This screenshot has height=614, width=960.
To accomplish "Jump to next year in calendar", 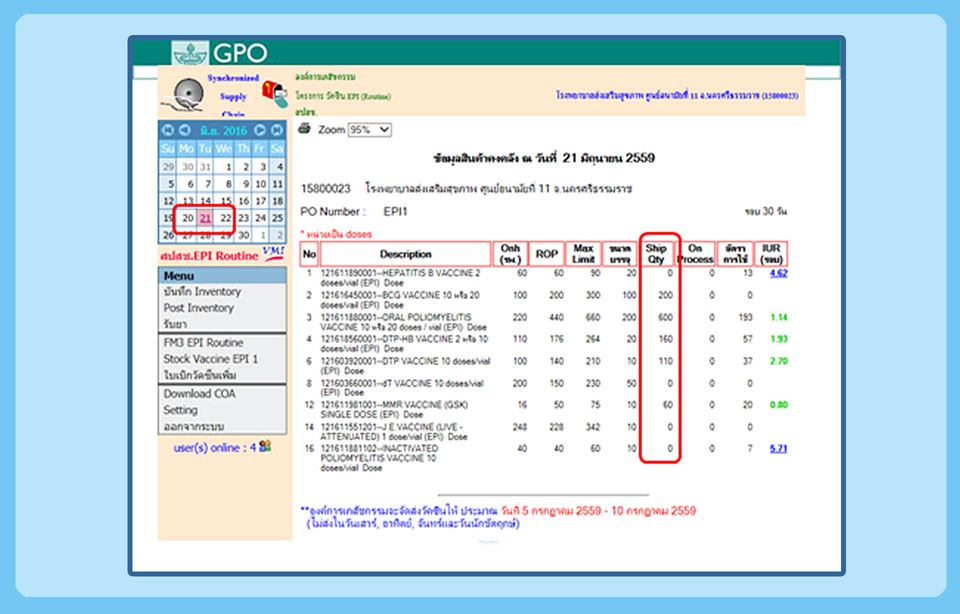I will pyautogui.click(x=277, y=130).
